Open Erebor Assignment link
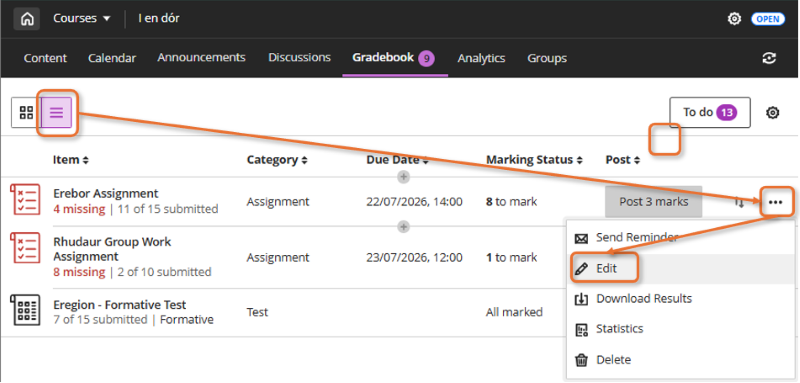The image size is (800, 383). [x=106, y=193]
